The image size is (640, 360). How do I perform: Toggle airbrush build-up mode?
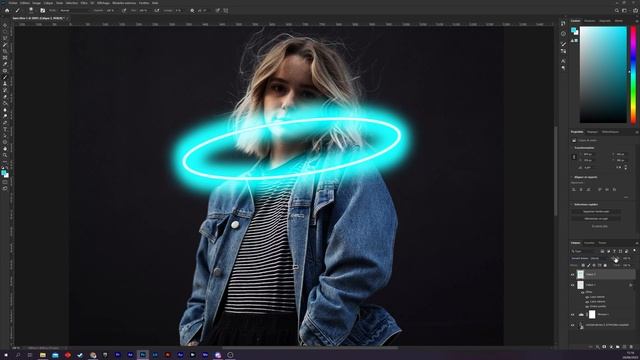pyautogui.click(x=157, y=11)
